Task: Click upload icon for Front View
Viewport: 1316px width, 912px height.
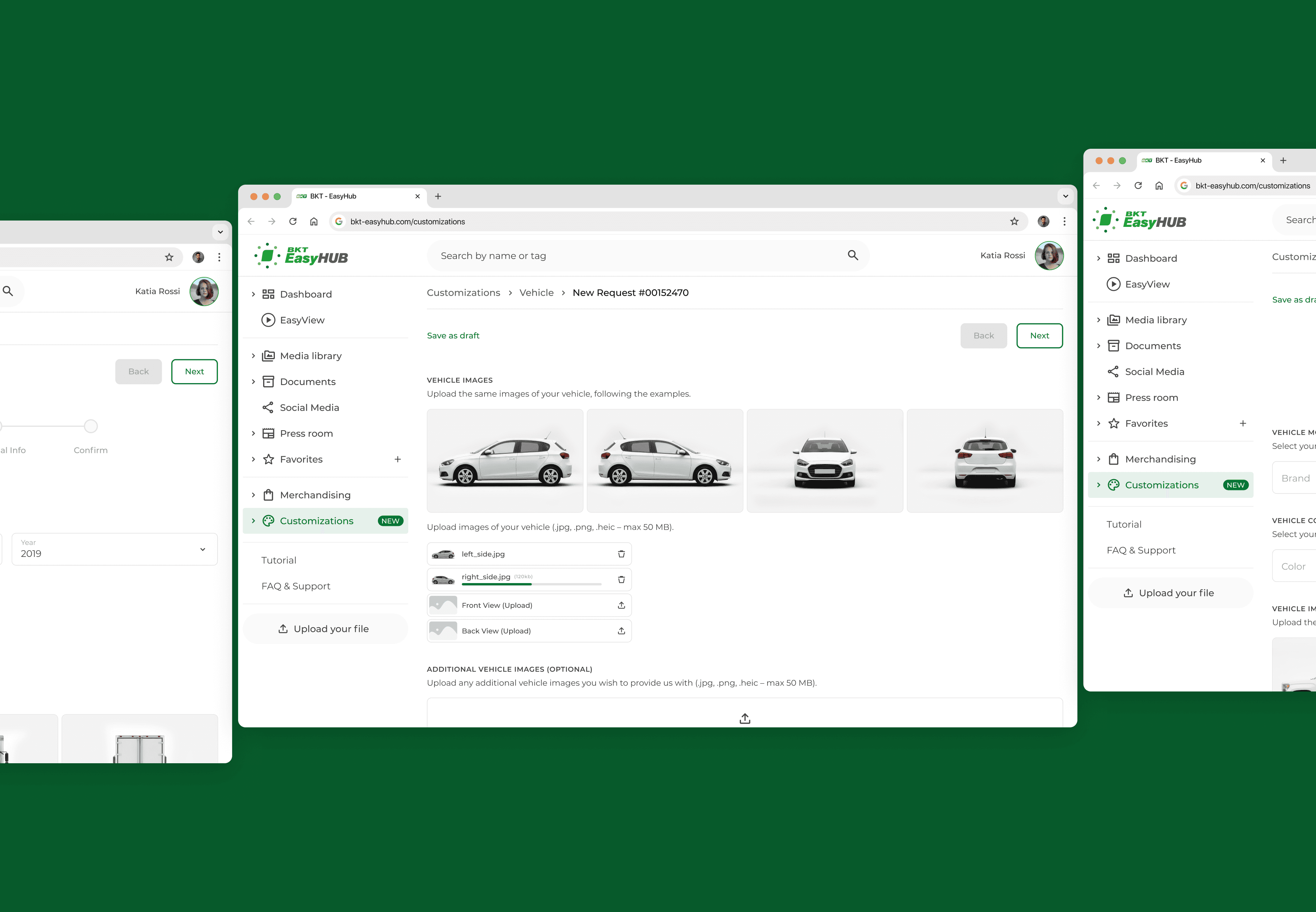Action: [x=621, y=605]
